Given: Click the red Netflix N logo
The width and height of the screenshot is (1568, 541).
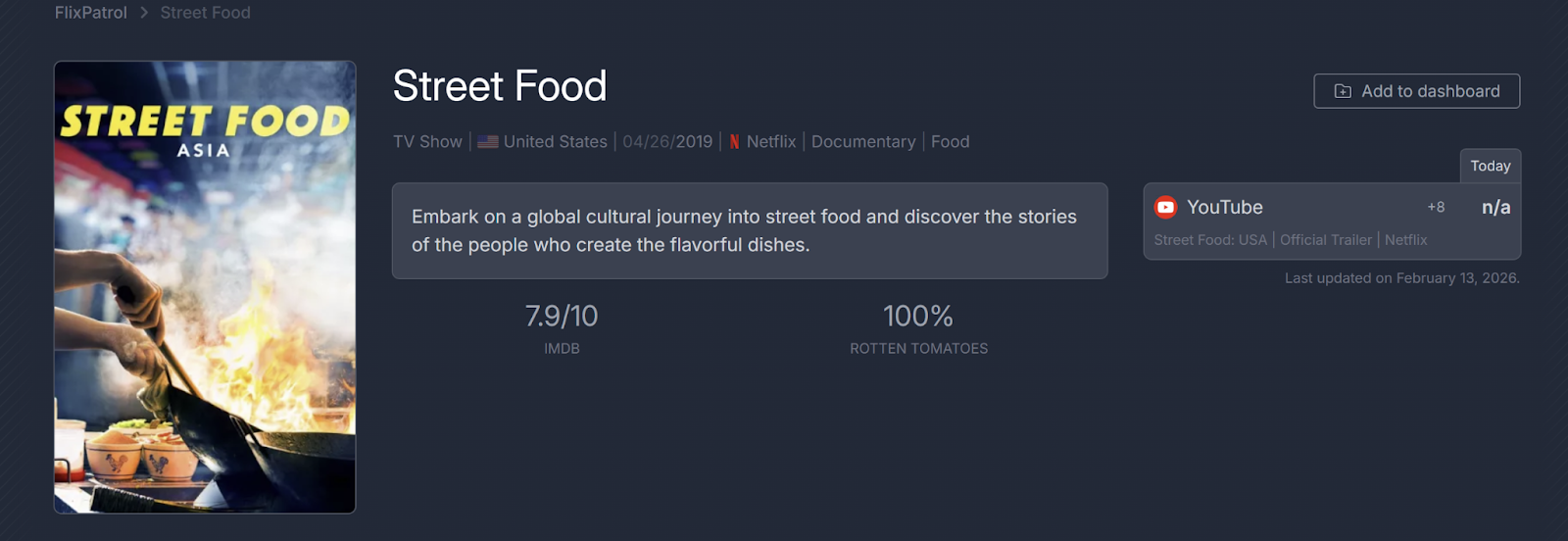Looking at the screenshot, I should [734, 142].
